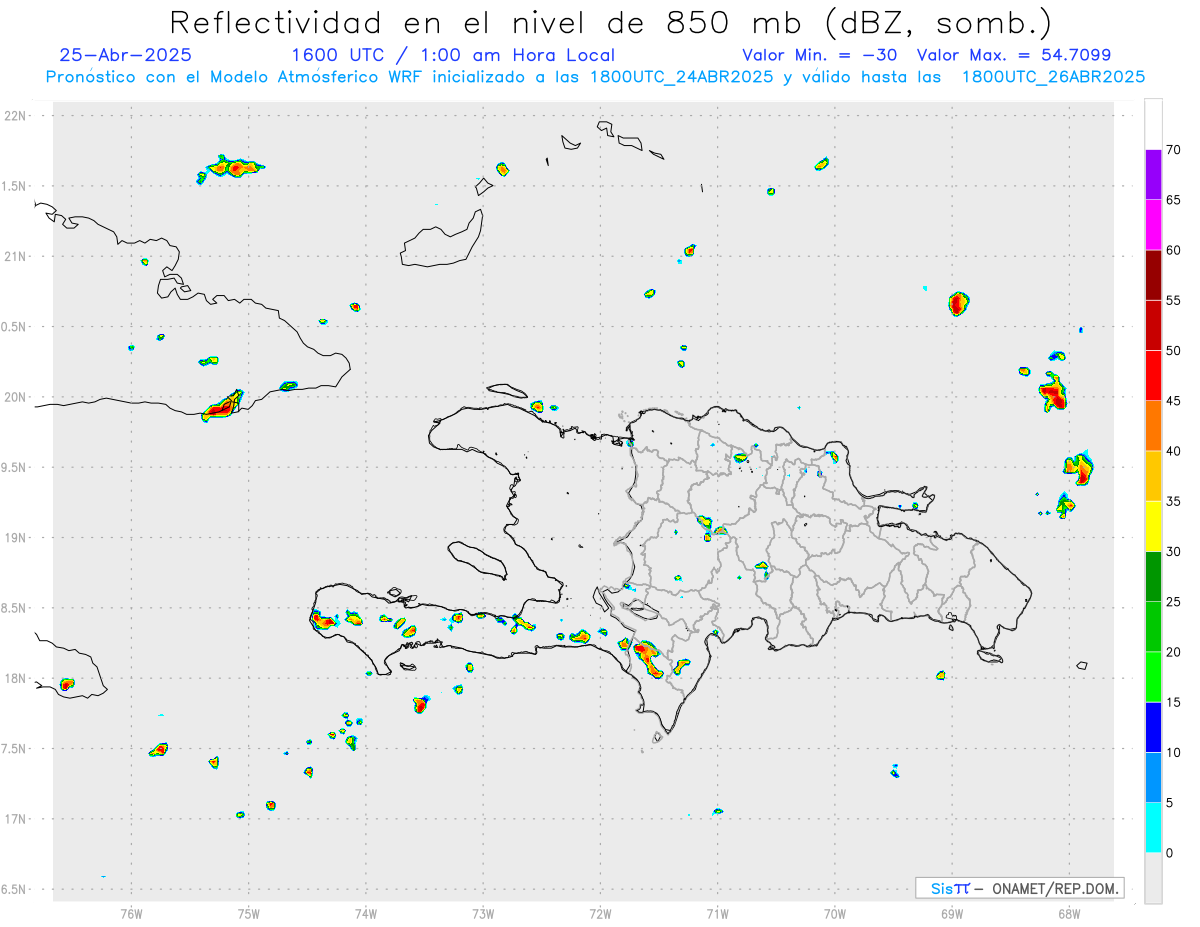Select the yellow 30–35 dBZ colorbar segment
Screen dimensions: 1200x927
[1153, 526]
